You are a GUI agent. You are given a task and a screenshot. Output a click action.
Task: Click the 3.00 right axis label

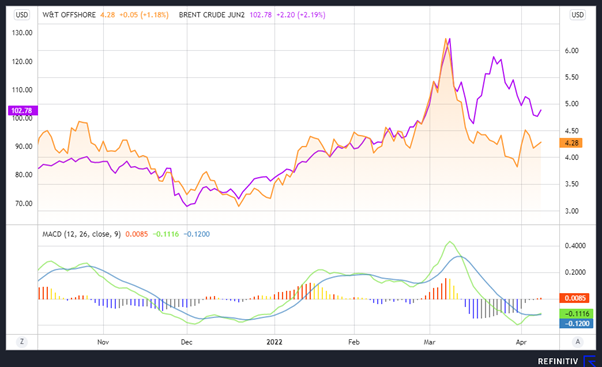tap(572, 211)
